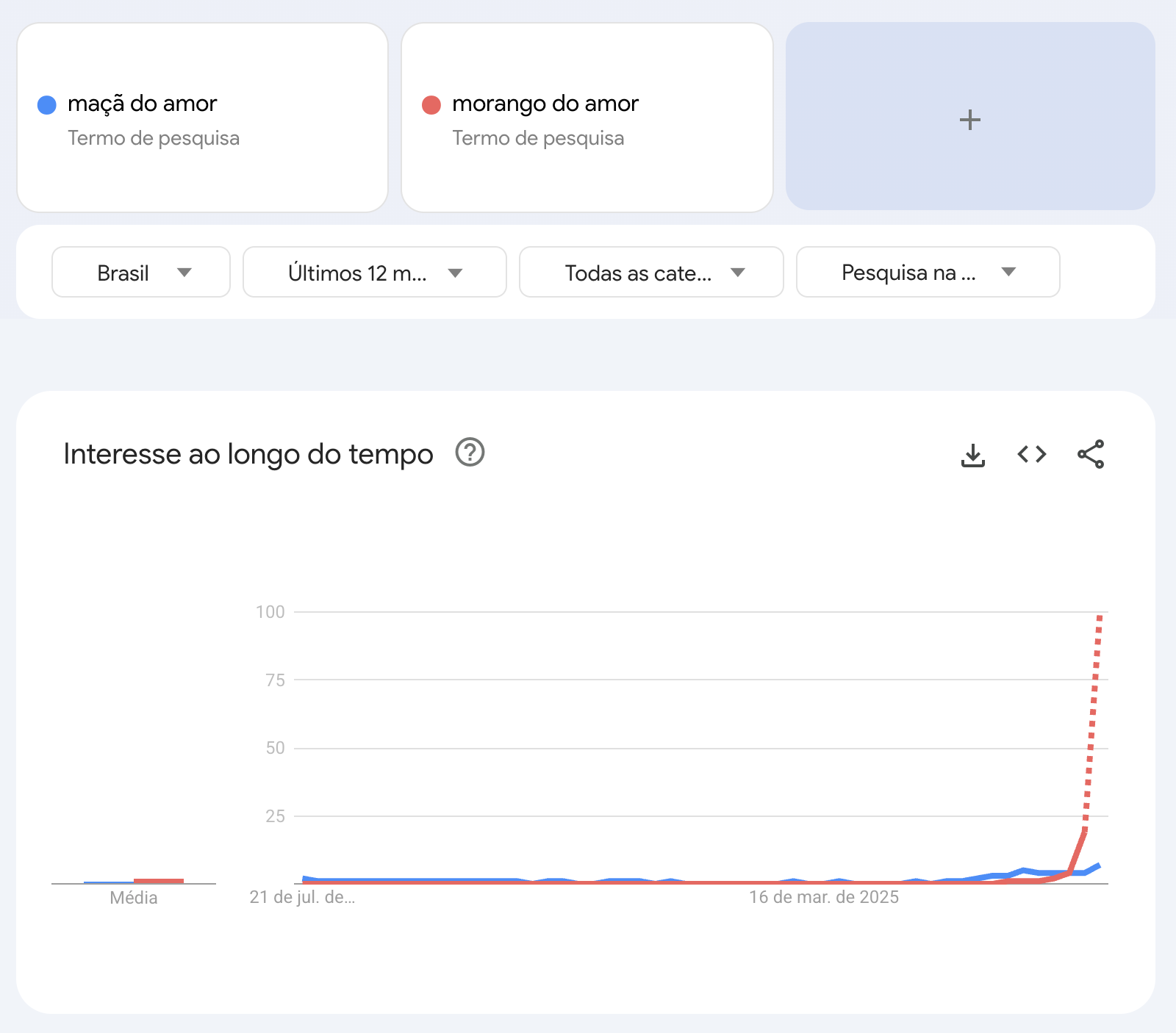Click the red dot for morango do amor
This screenshot has width=1176, height=1033.
click(431, 105)
